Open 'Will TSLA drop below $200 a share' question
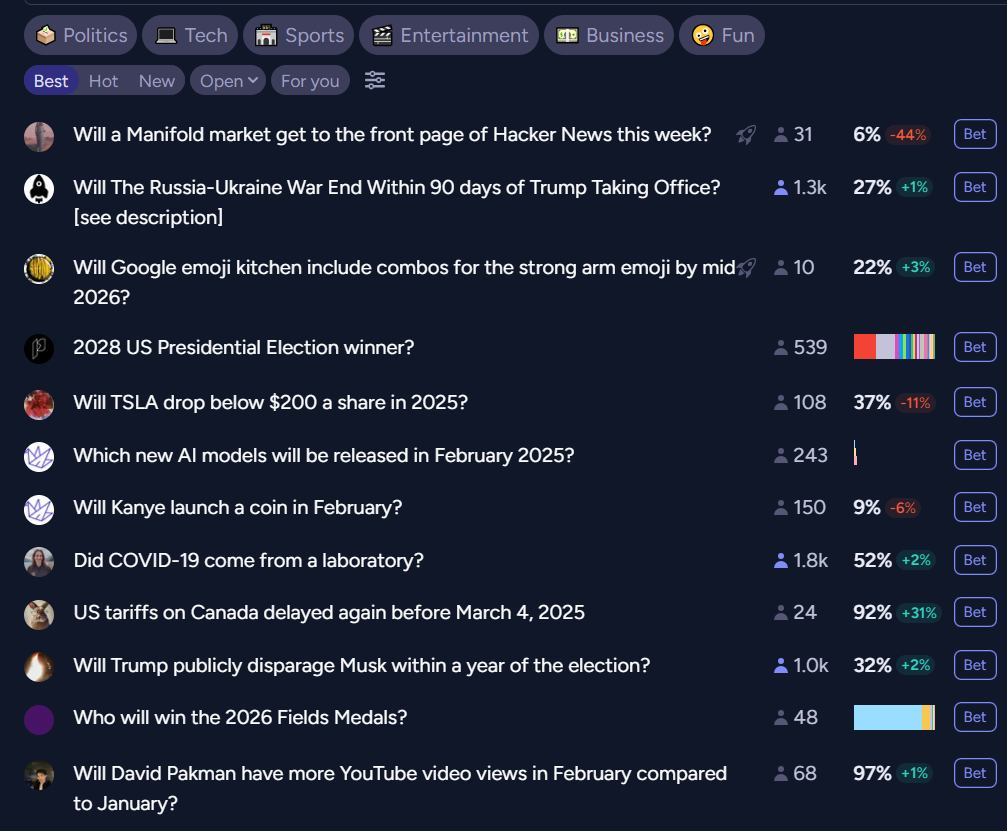 point(270,403)
